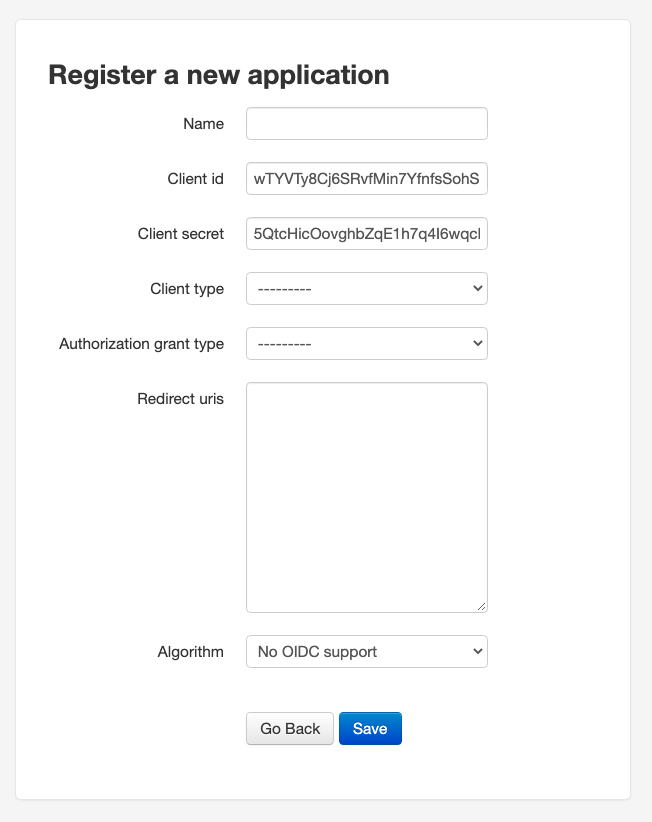This screenshot has width=652, height=822.
Task: Select the Client id field text
Action: pos(366,178)
